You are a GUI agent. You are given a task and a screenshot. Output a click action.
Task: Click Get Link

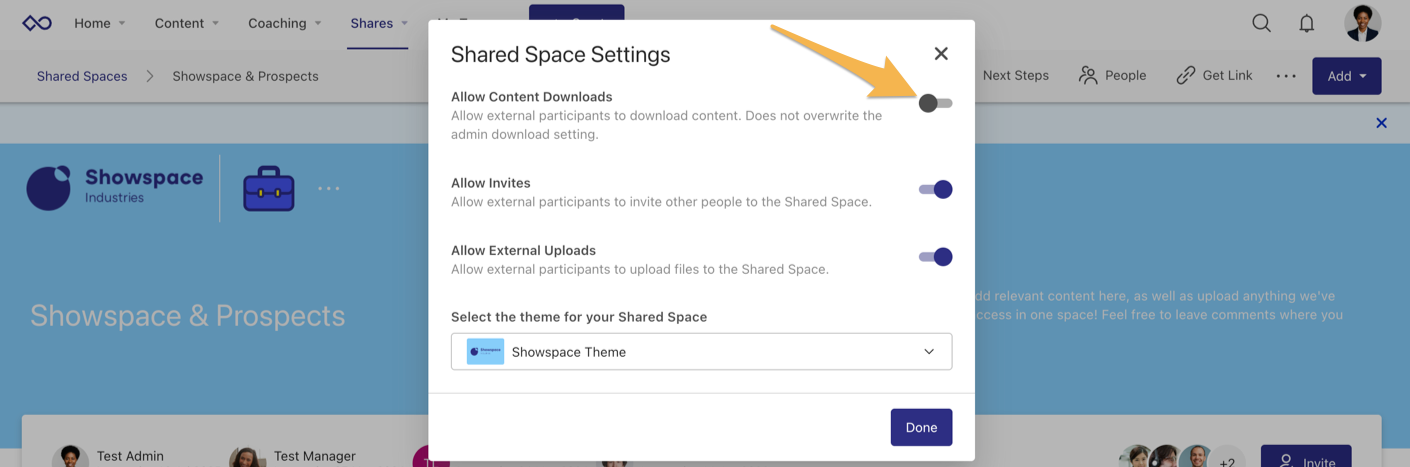point(1214,76)
